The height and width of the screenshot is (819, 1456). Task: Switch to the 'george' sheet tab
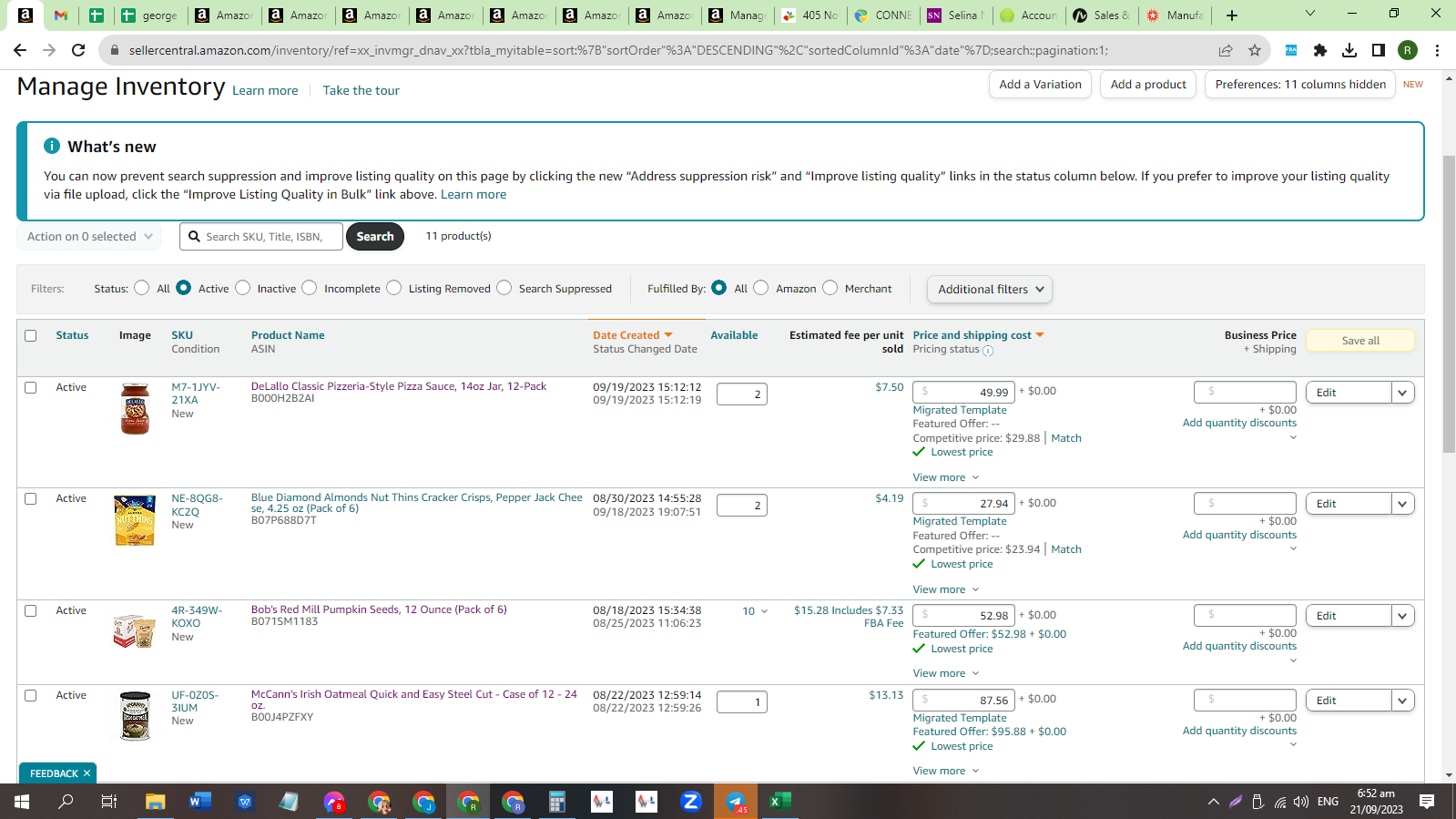click(x=152, y=15)
